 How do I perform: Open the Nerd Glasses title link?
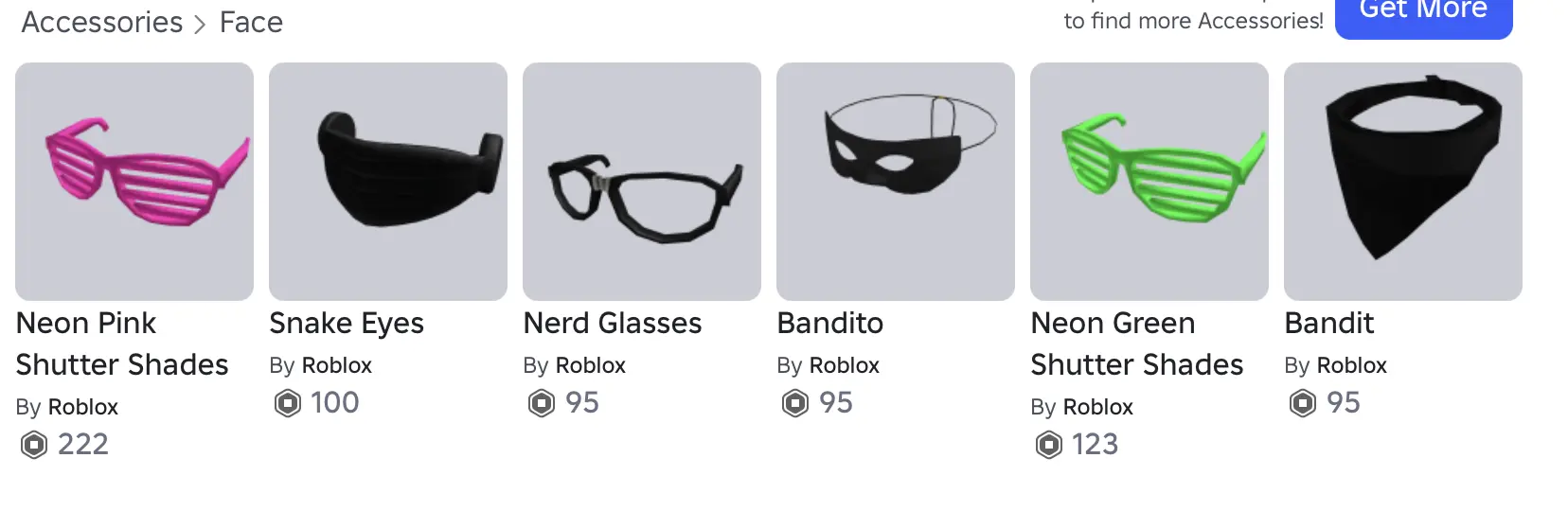click(613, 324)
